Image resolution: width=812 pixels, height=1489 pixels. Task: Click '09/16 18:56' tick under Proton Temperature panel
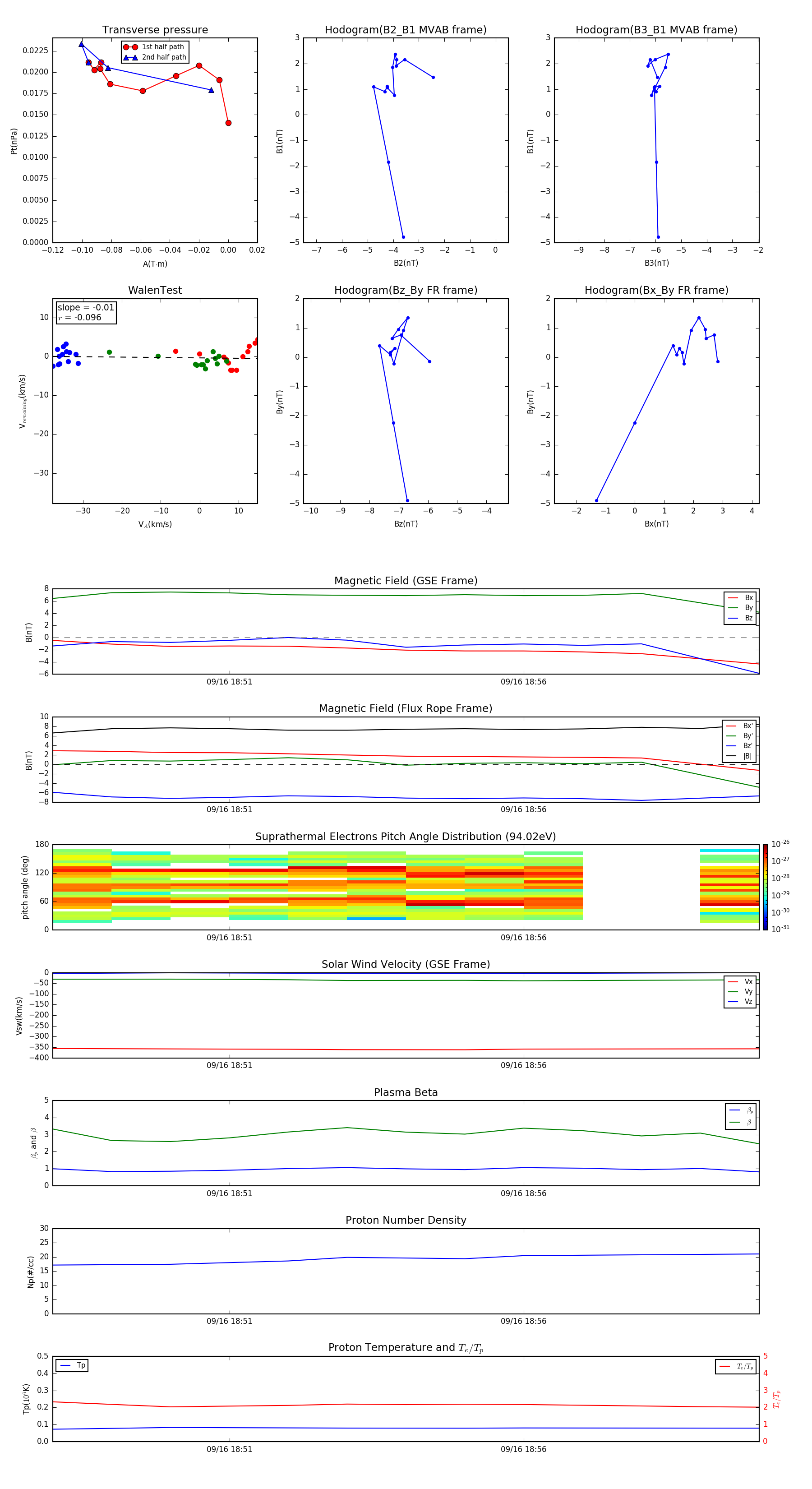(x=524, y=1449)
